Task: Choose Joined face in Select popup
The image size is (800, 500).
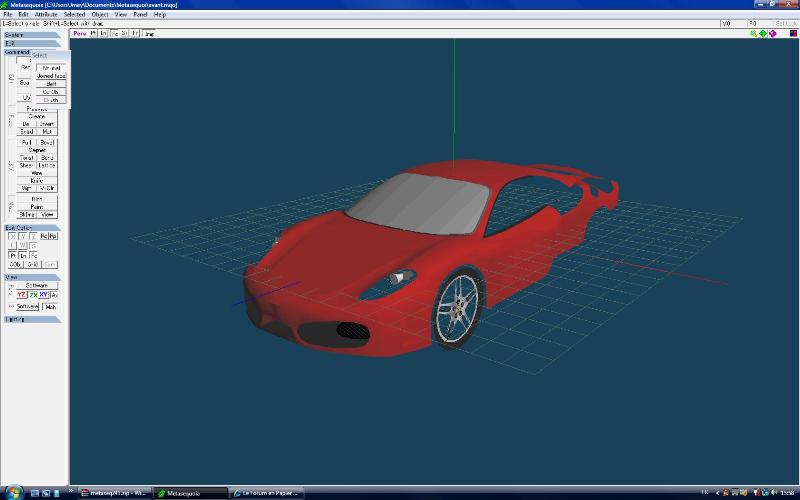Action: [x=51, y=76]
